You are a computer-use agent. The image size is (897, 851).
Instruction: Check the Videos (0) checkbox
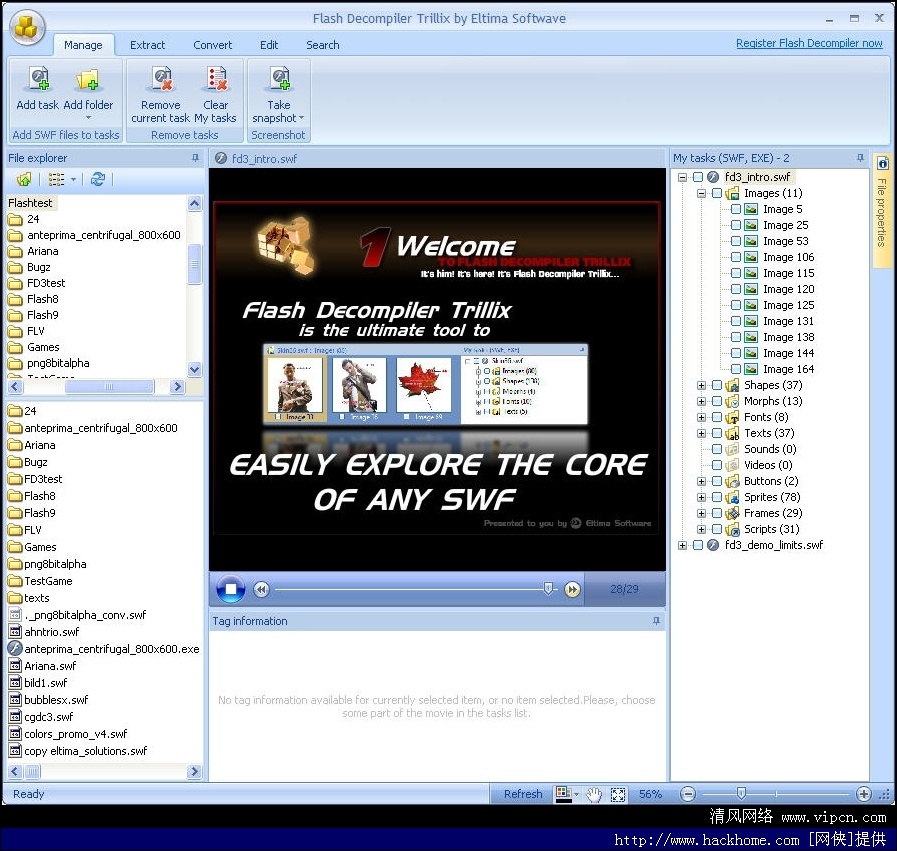tap(717, 466)
